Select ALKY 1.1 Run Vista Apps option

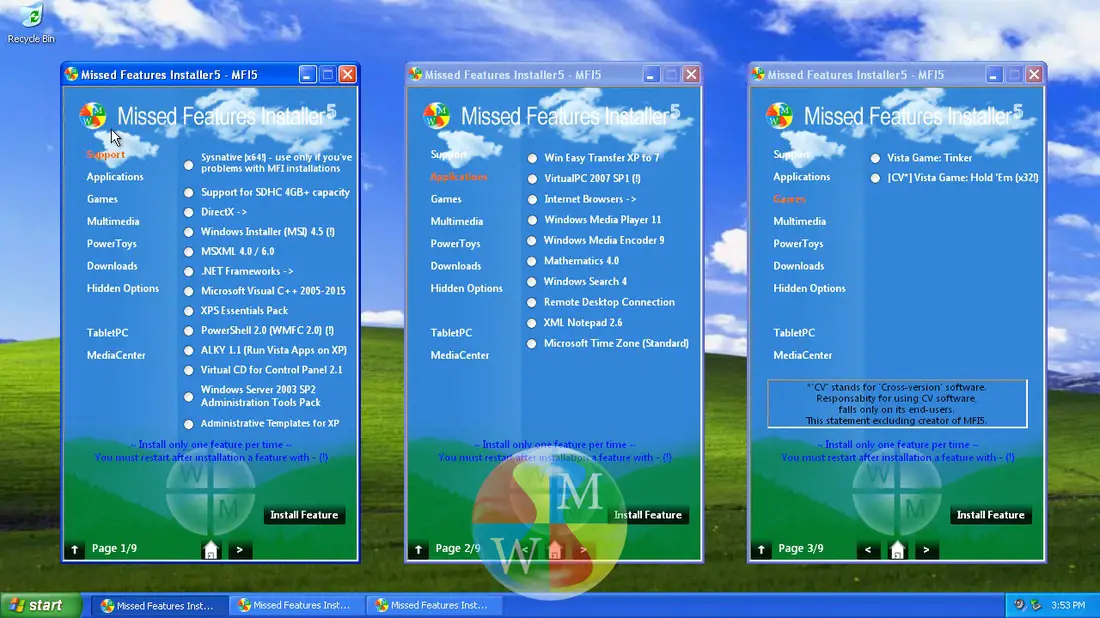[x=189, y=351]
